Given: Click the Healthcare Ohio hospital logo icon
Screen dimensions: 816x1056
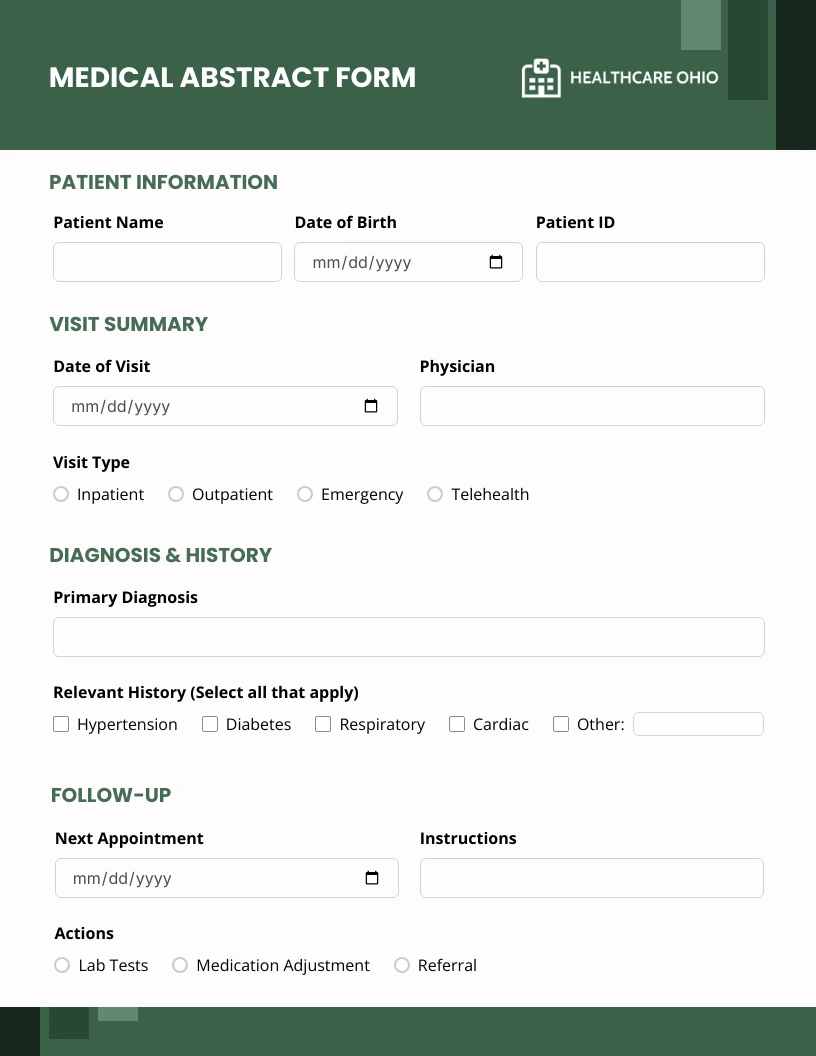Looking at the screenshot, I should pyautogui.click(x=541, y=77).
